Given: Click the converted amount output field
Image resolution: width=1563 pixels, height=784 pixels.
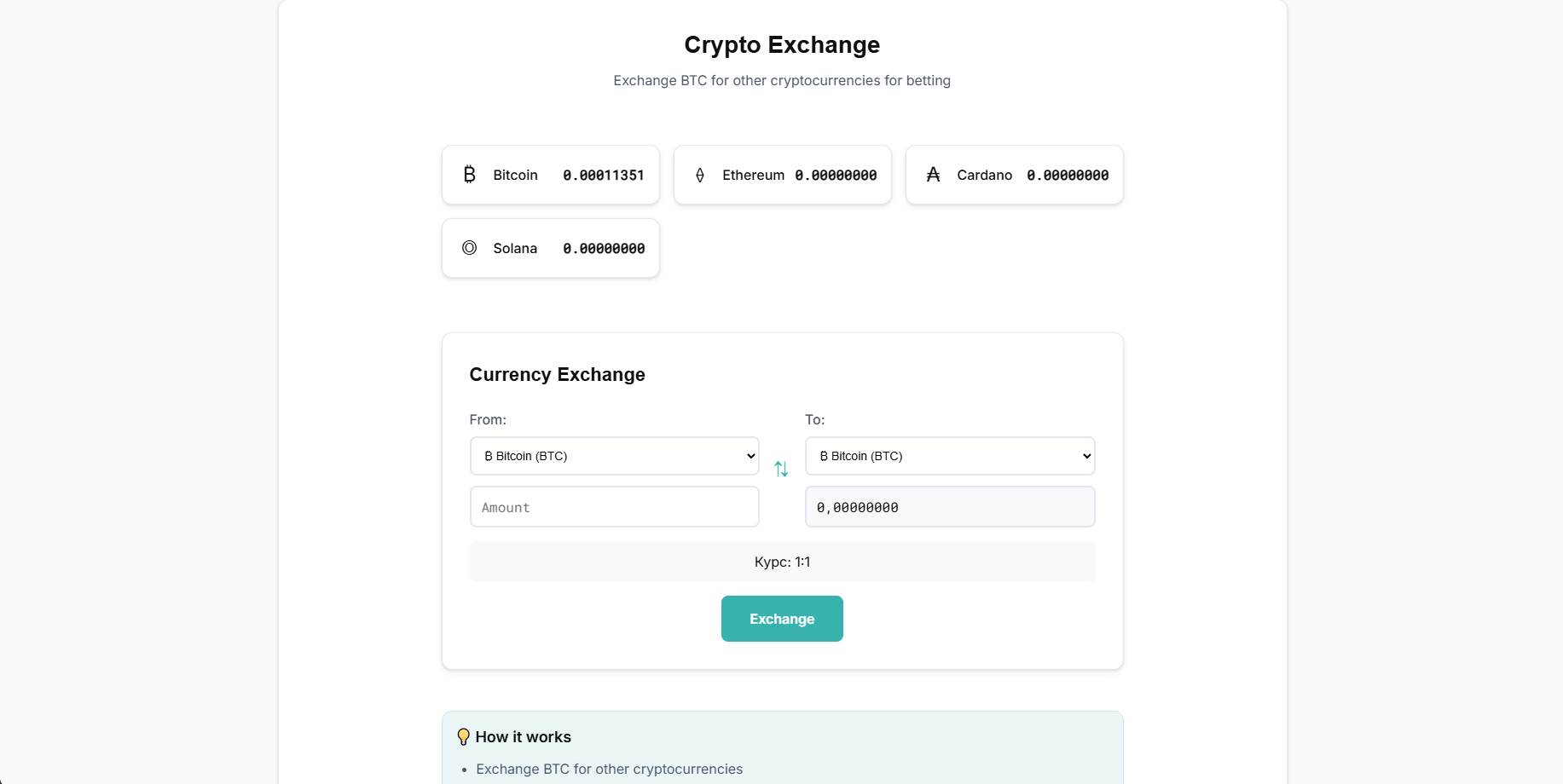Looking at the screenshot, I should coord(949,507).
